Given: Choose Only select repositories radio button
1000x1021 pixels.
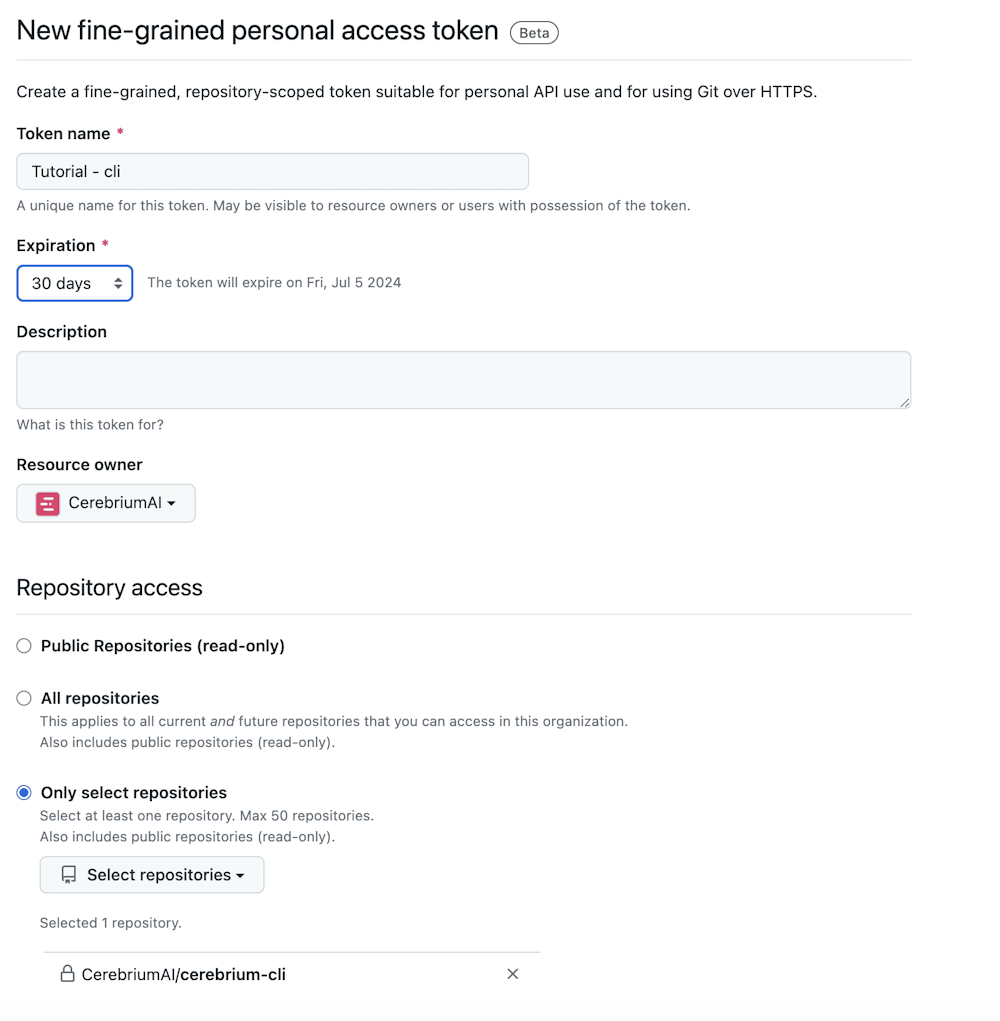Looking at the screenshot, I should (24, 793).
